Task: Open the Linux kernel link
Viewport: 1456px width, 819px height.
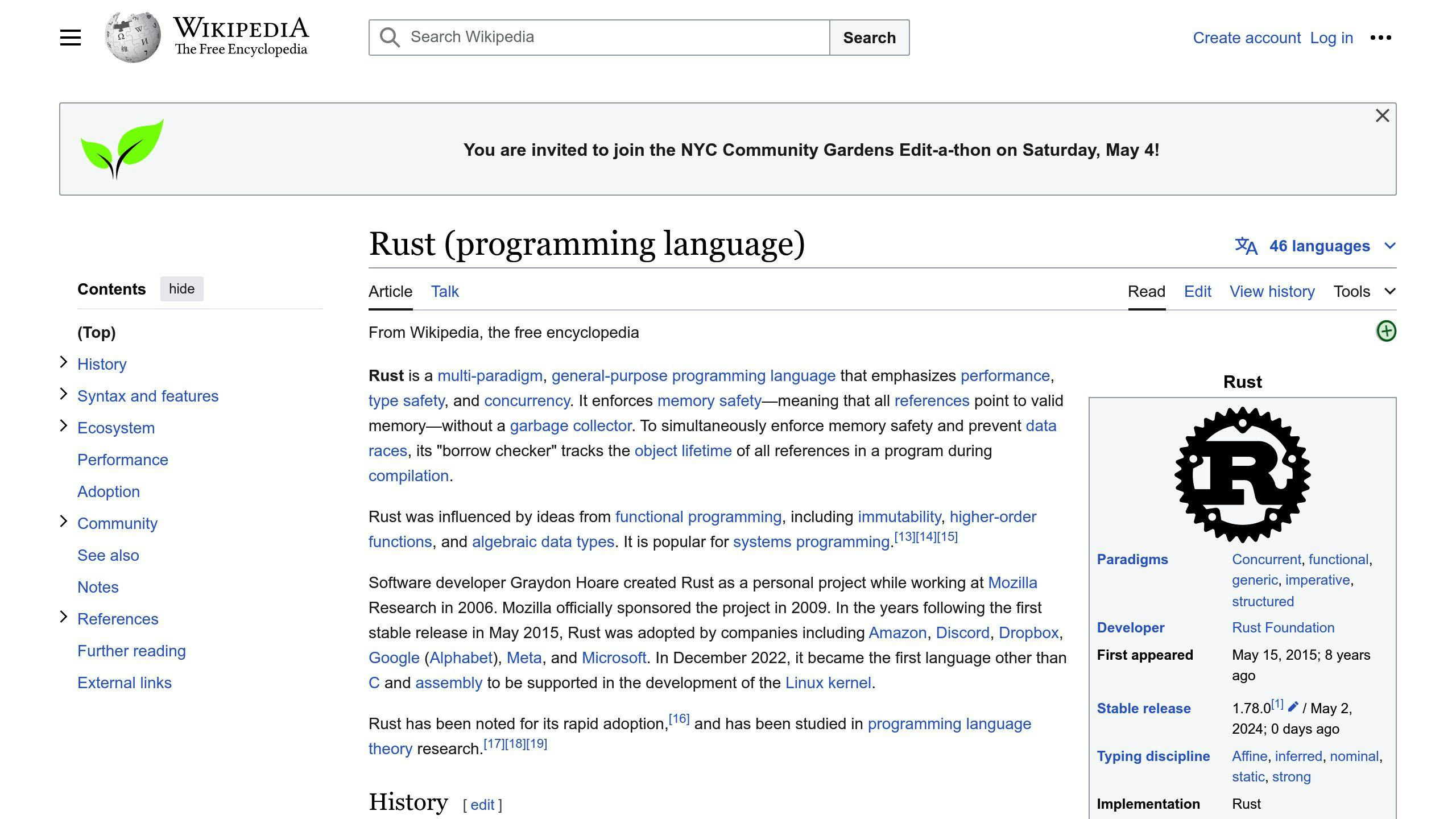Action: [x=828, y=683]
